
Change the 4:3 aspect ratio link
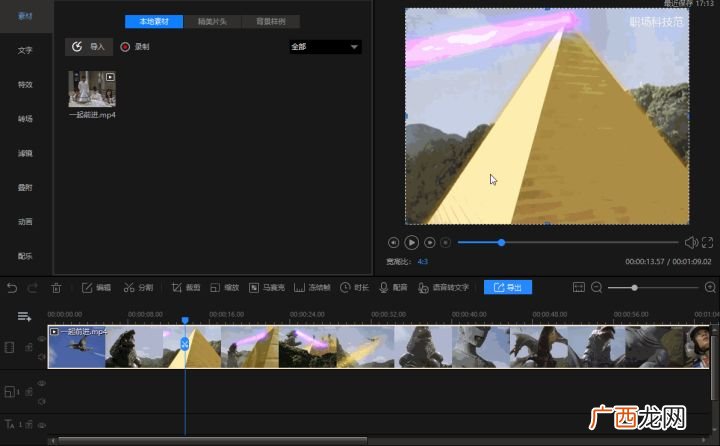422,262
